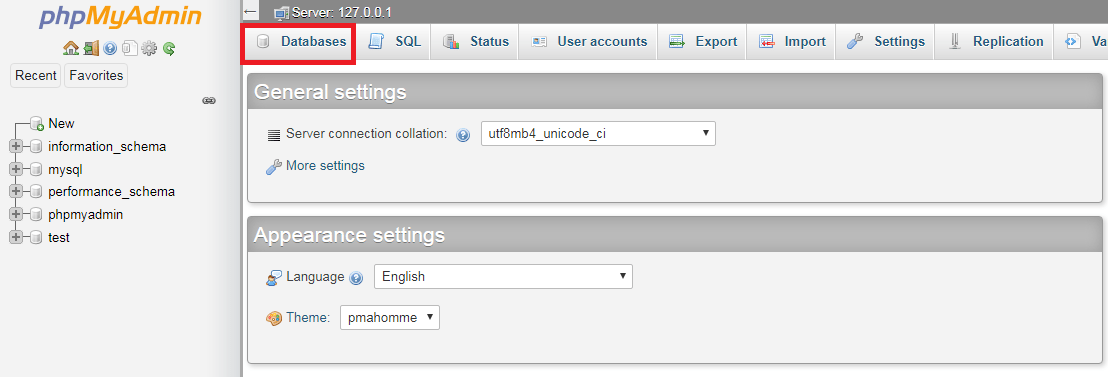Select information_schema database name
The width and height of the screenshot is (1108, 377).
[x=107, y=147]
